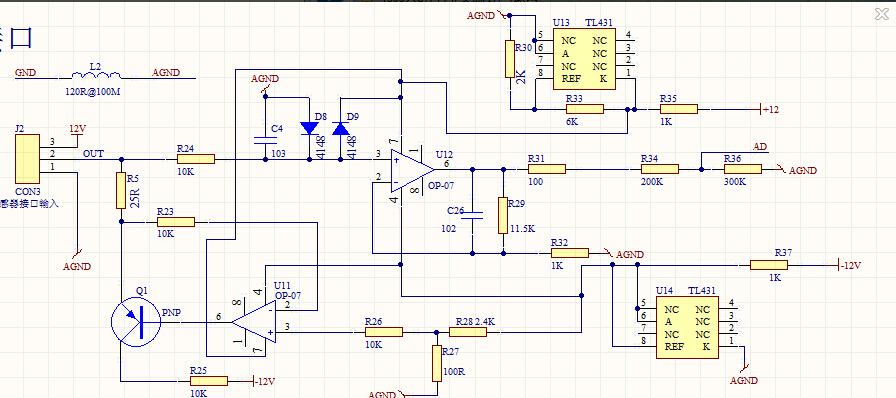
Task: Select resistor R31 symbol
Action: (547, 169)
